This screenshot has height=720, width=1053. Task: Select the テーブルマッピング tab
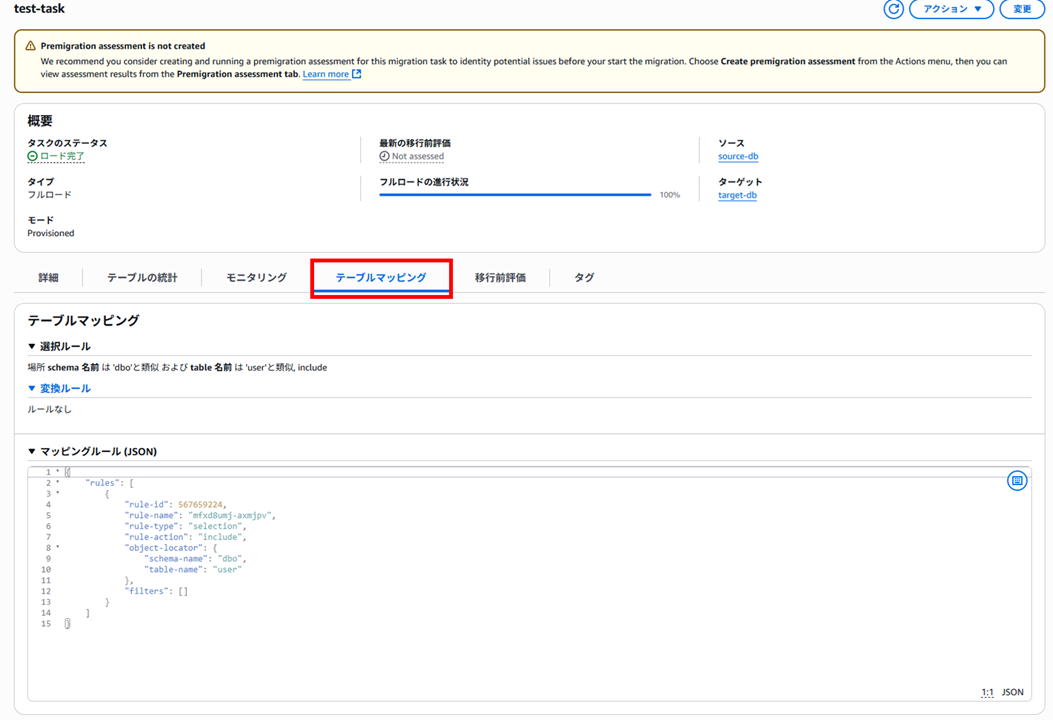(x=381, y=277)
